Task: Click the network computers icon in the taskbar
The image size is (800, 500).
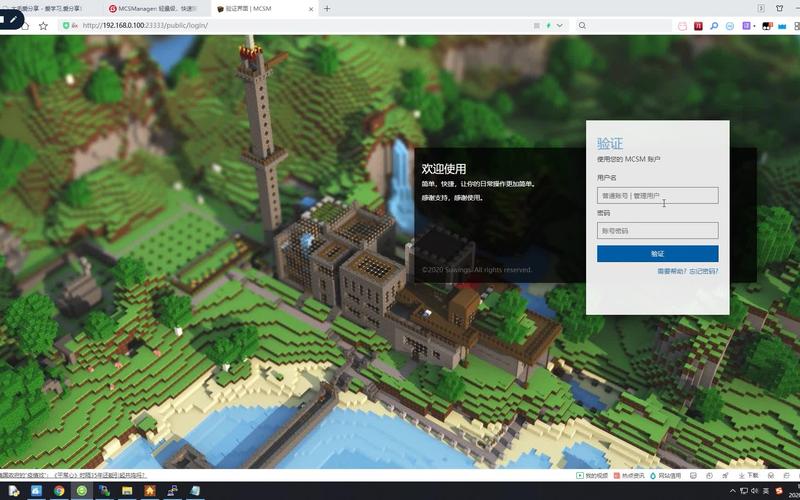Action: click(x=172, y=491)
